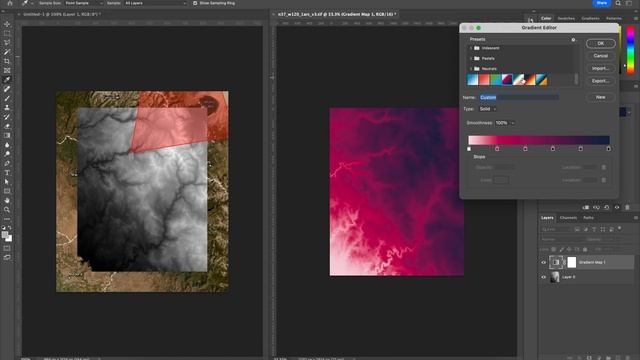Select the Zoom tool

tap(7, 209)
